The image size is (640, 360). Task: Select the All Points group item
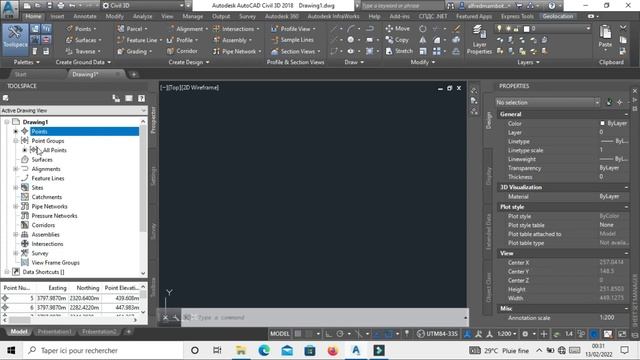coord(55,150)
